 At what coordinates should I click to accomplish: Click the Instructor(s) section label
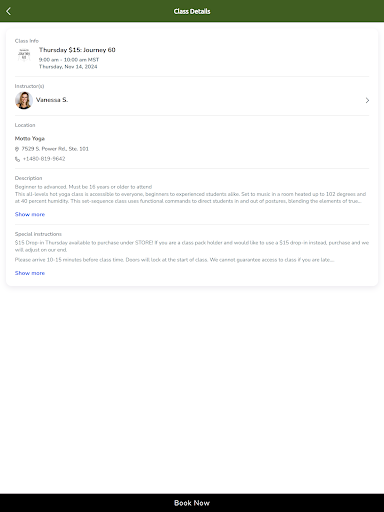point(29,86)
